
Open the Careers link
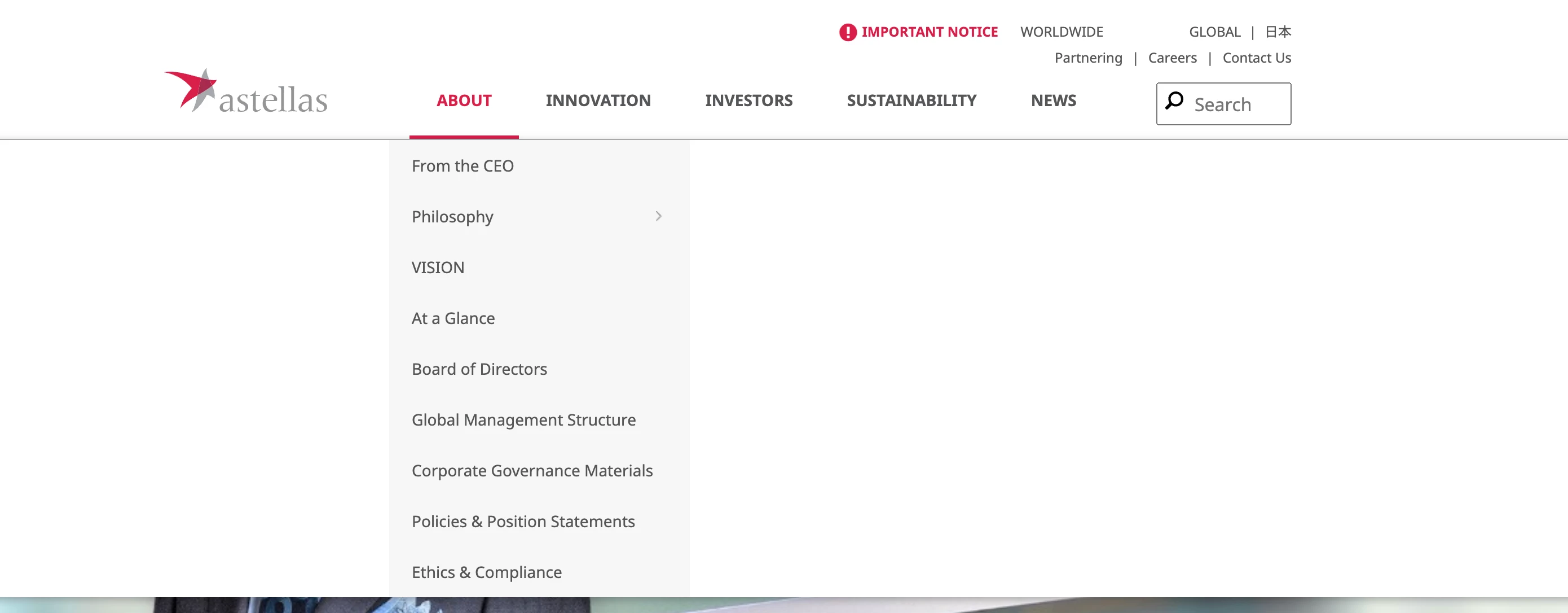click(1171, 59)
